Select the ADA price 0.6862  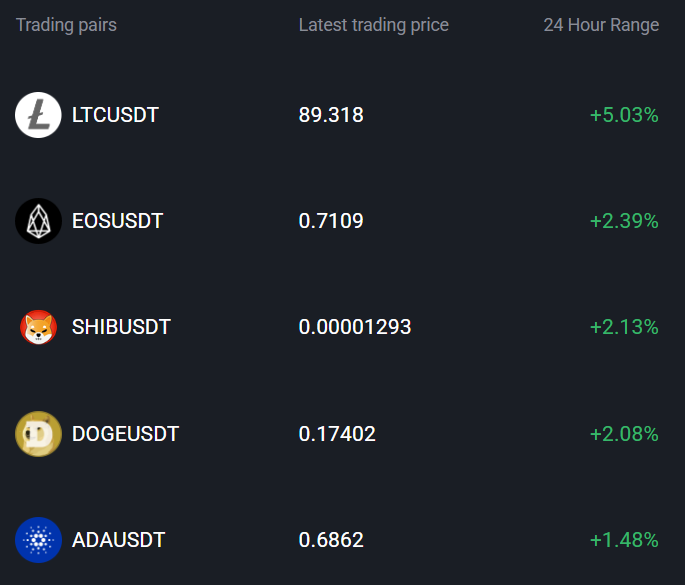coord(331,540)
